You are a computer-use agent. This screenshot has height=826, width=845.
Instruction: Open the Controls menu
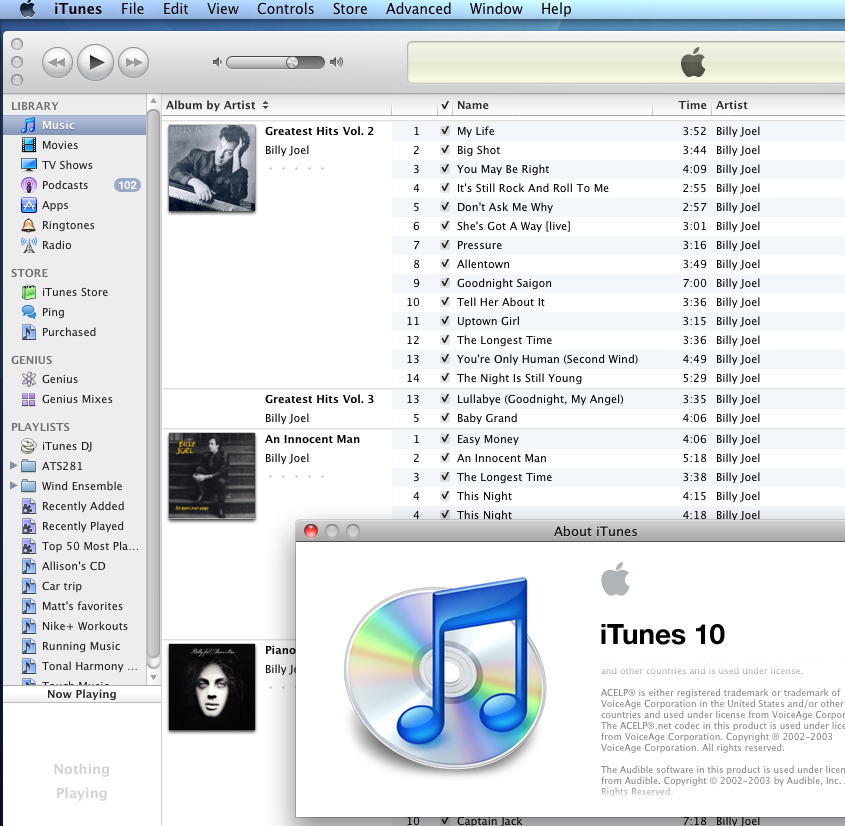[285, 9]
